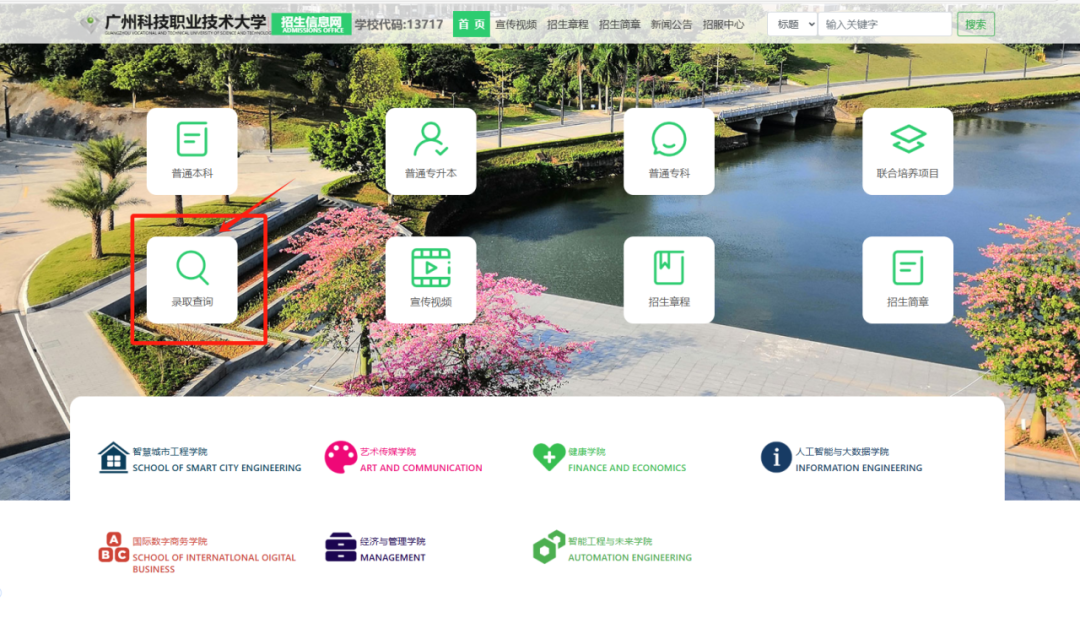
Task: Click the university logo in the header
Action: point(175,23)
